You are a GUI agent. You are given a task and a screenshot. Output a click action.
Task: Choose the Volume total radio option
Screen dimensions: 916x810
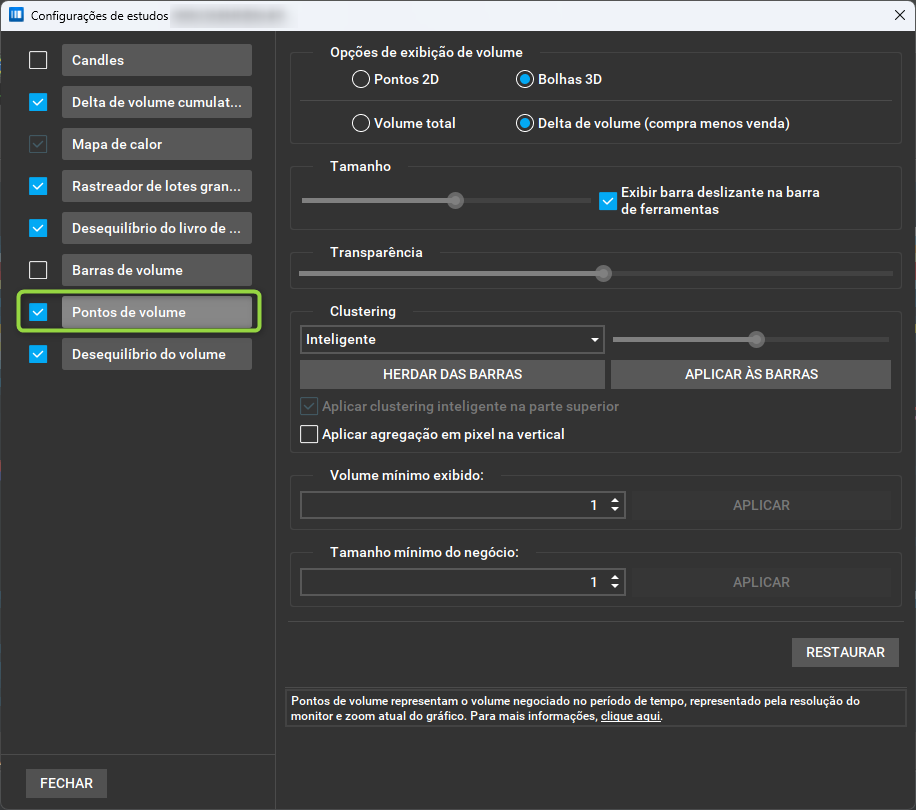tap(360, 123)
